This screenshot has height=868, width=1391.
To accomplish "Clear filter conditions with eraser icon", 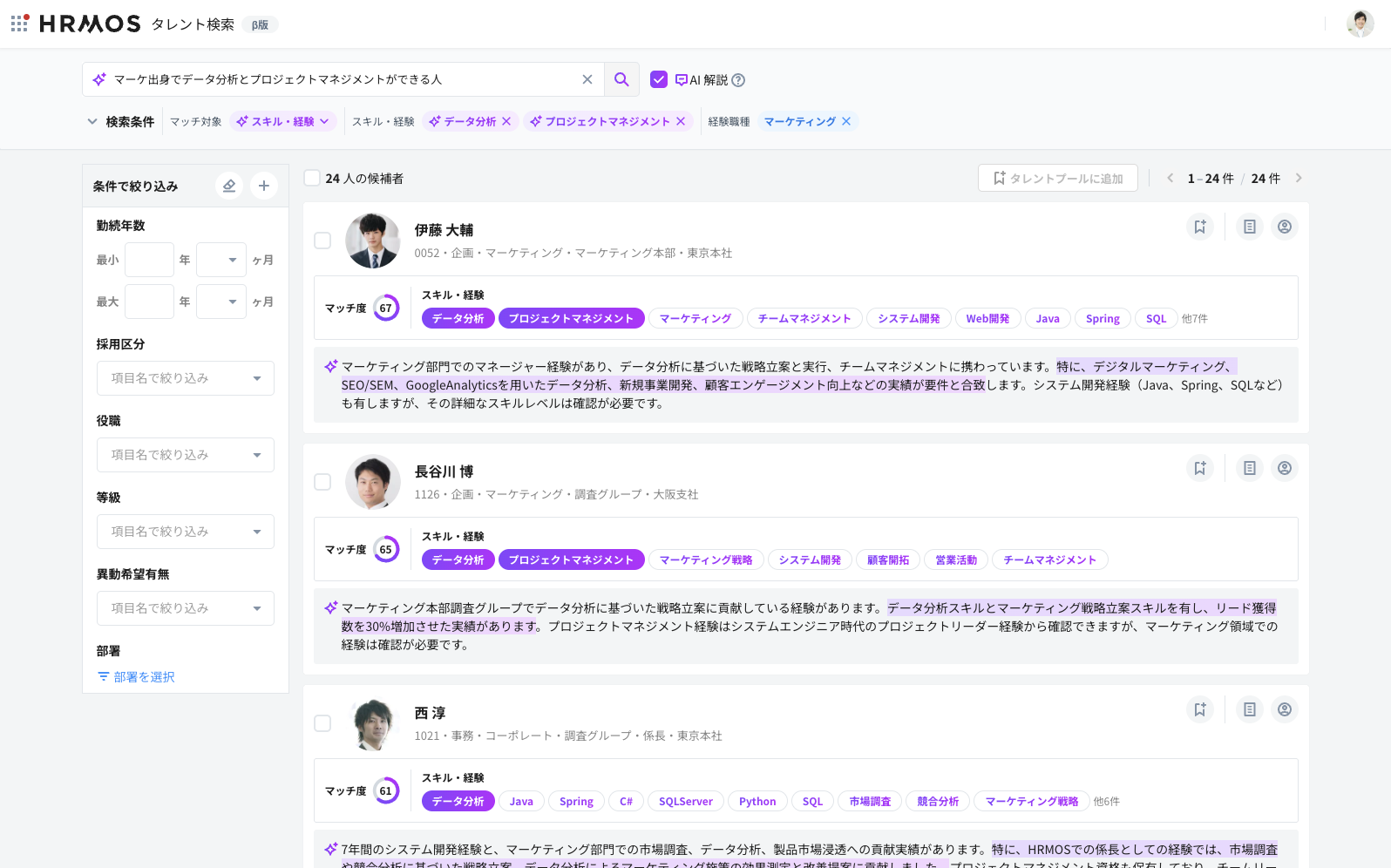I will pos(229,186).
